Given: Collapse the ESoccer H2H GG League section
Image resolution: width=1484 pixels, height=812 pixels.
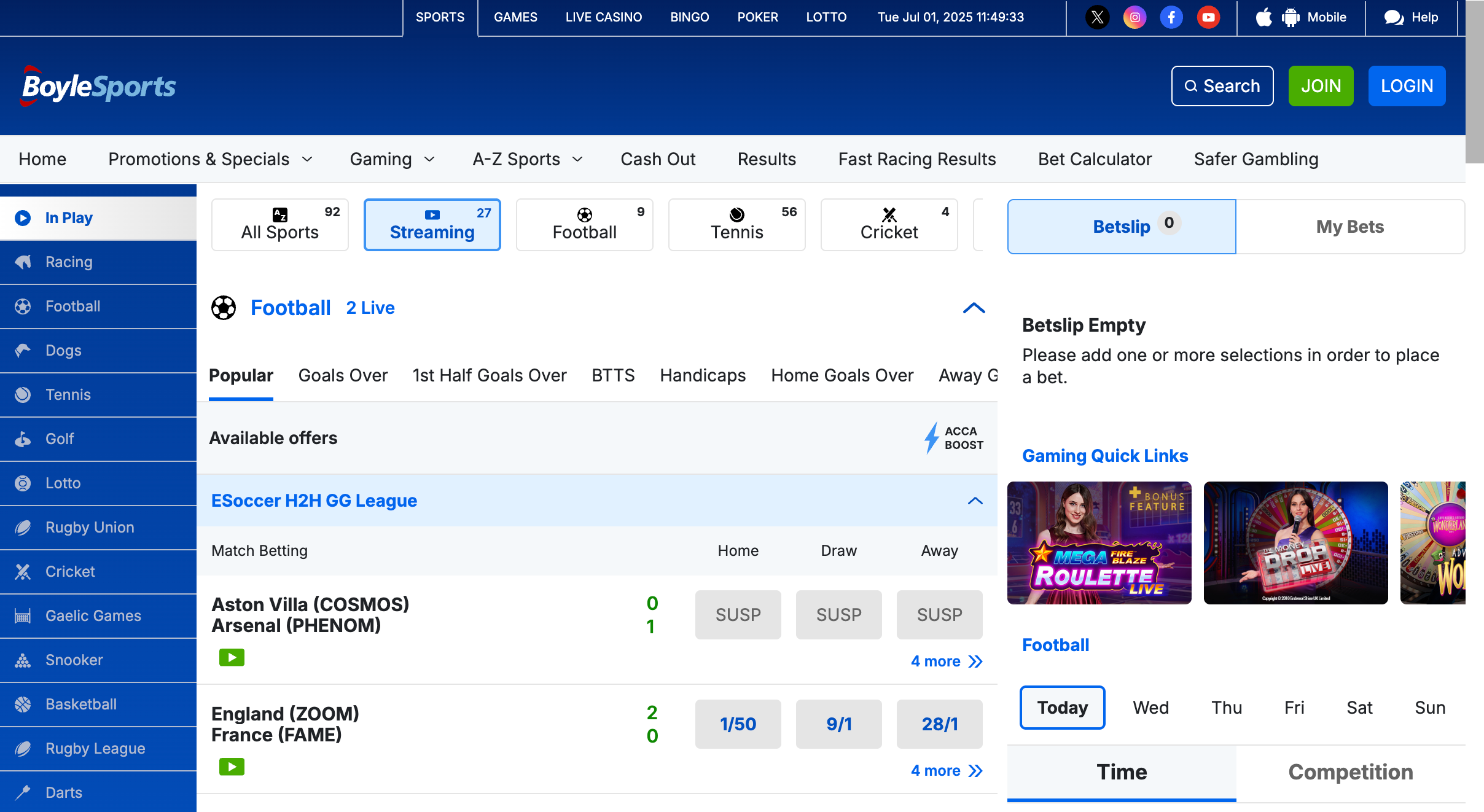Looking at the screenshot, I should pos(975,501).
